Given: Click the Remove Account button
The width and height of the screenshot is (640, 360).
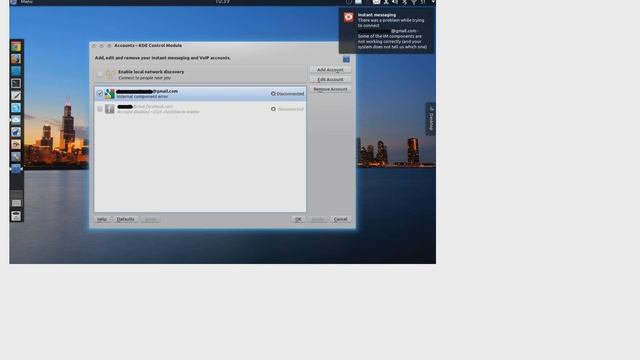Looking at the screenshot, I should pos(330,89).
